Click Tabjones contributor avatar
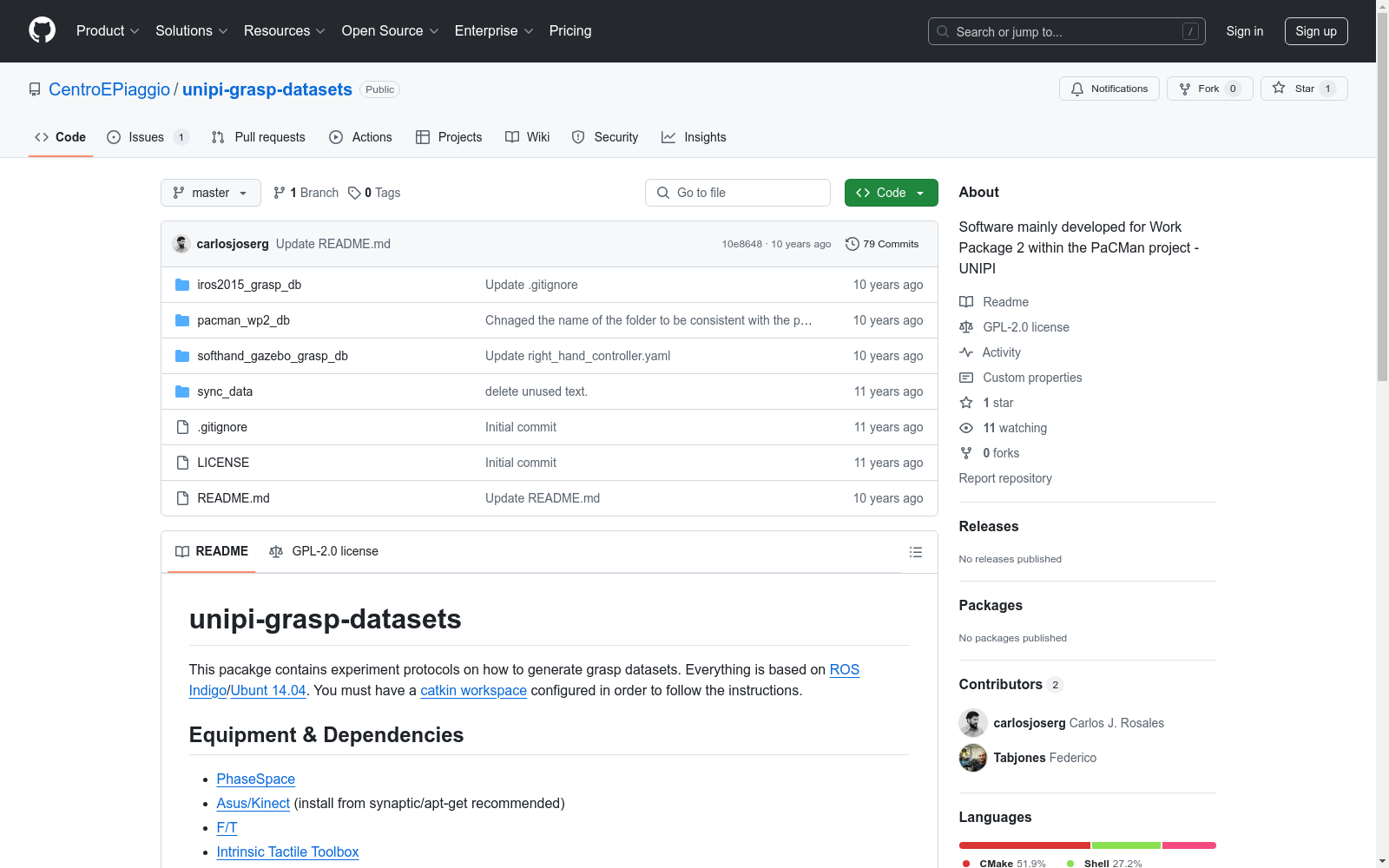The width and height of the screenshot is (1389, 868). 973,758
